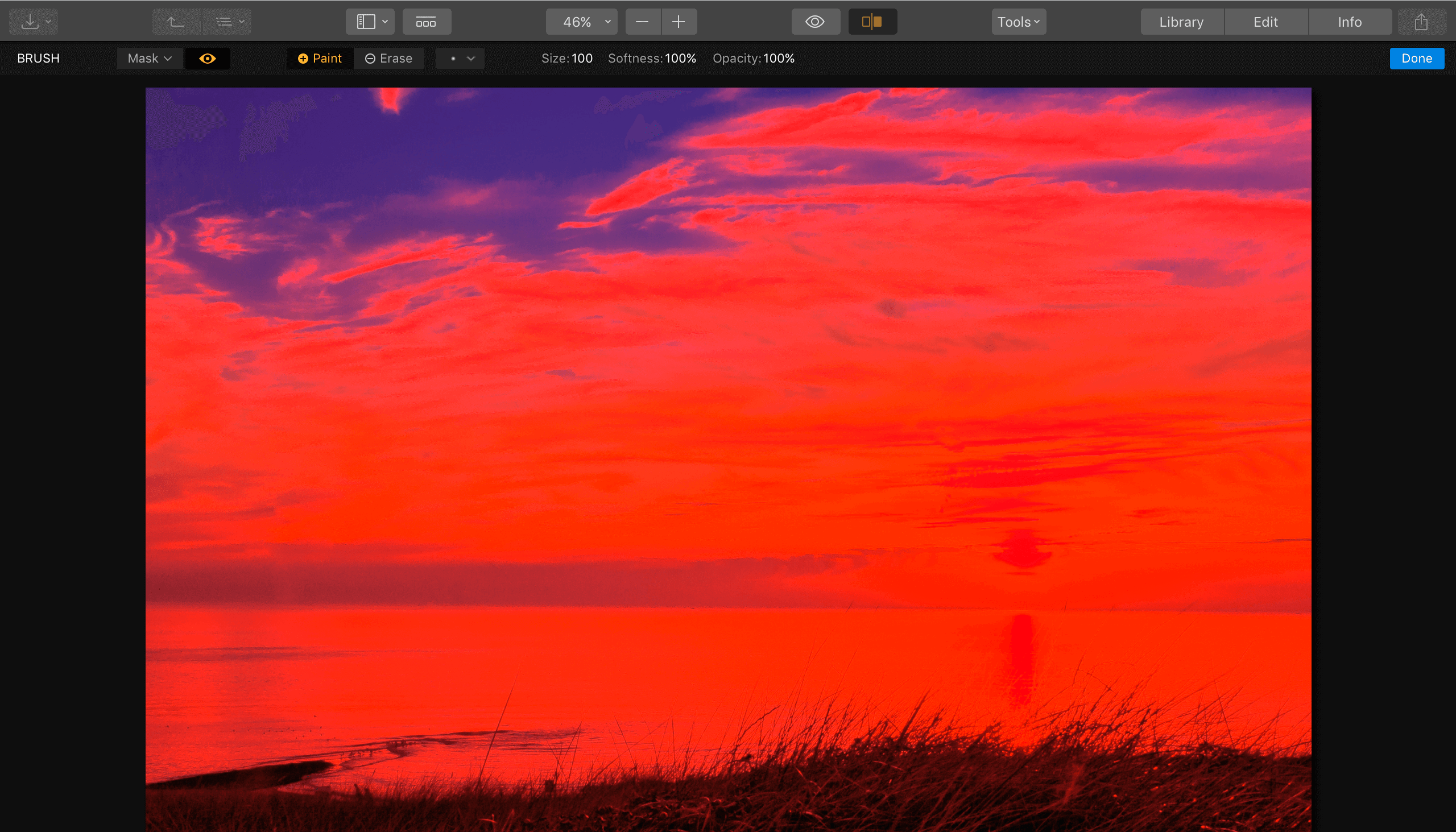The width and height of the screenshot is (1456, 832).
Task: Show the filmstrip view icon
Action: click(x=427, y=21)
